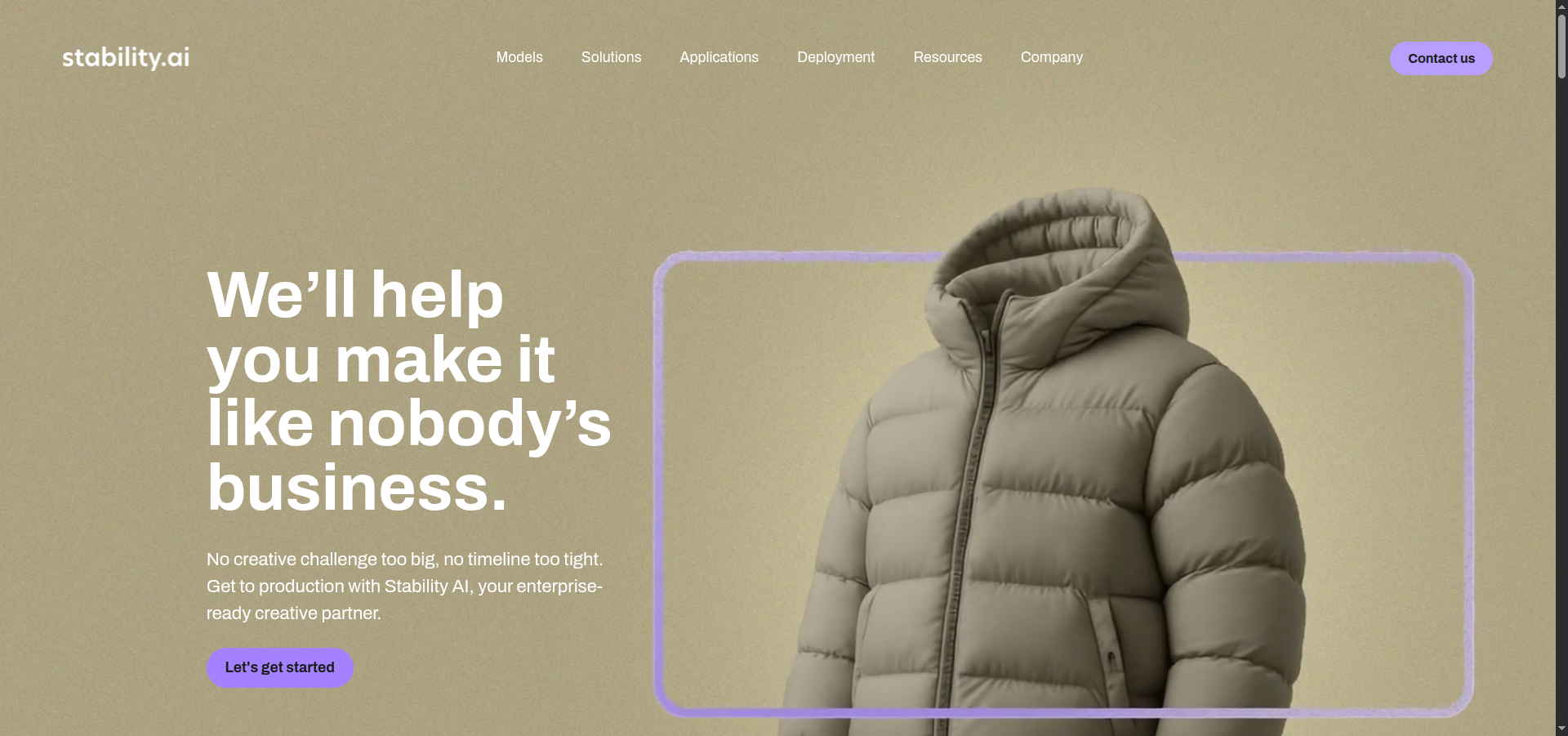Select Deployment in the top navigation
This screenshot has width=1568, height=736.
pos(835,57)
